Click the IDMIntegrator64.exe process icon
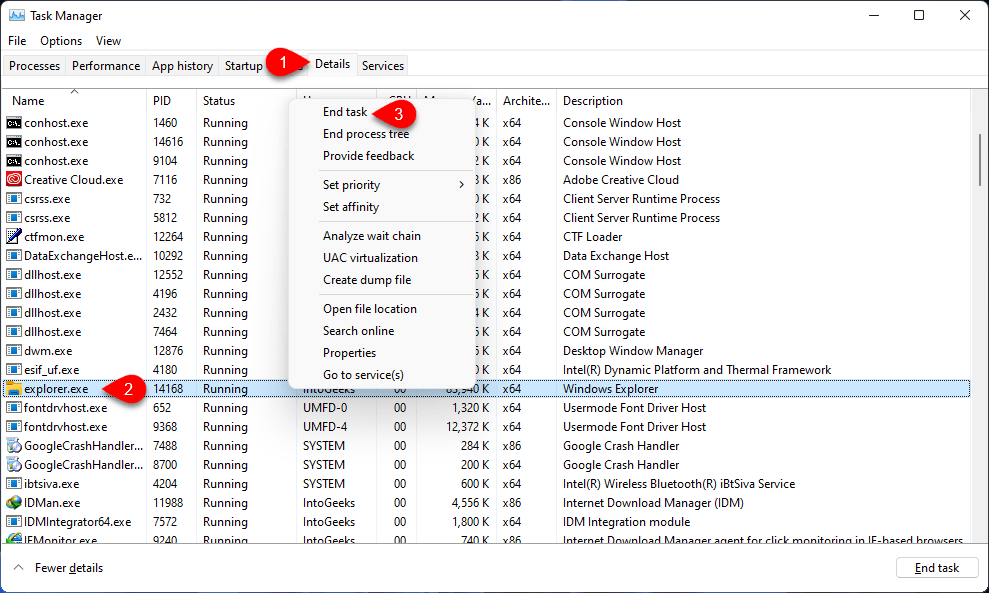This screenshot has height=593, width=989. 13,521
